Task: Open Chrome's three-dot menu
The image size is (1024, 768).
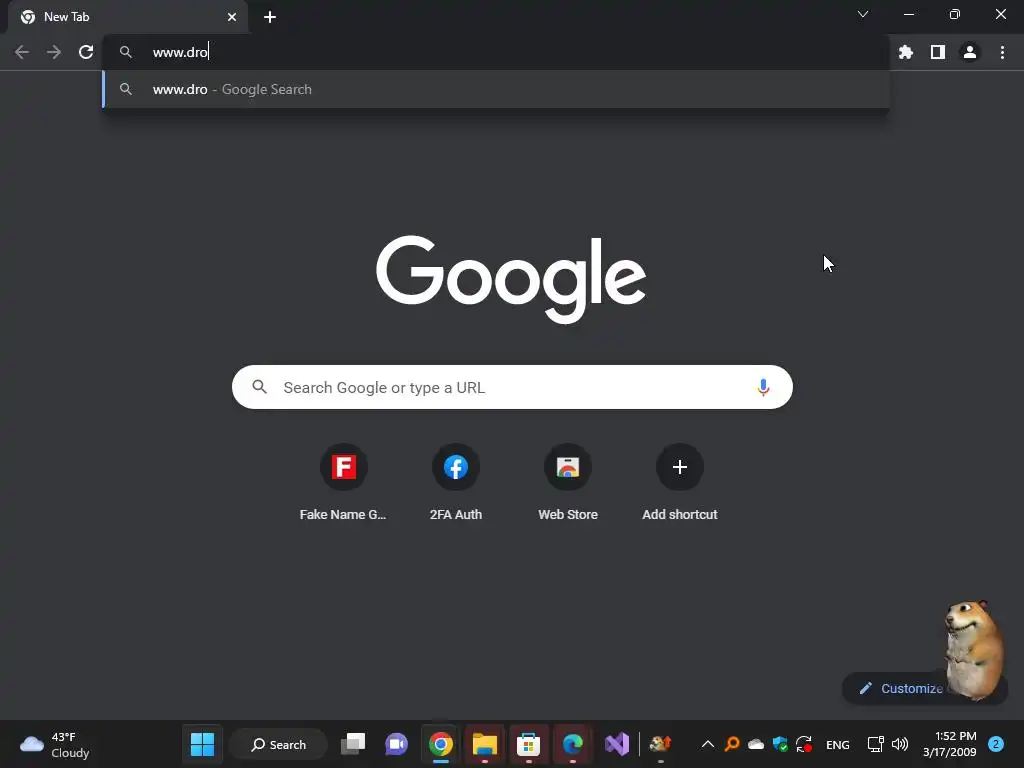Action: tap(1002, 52)
